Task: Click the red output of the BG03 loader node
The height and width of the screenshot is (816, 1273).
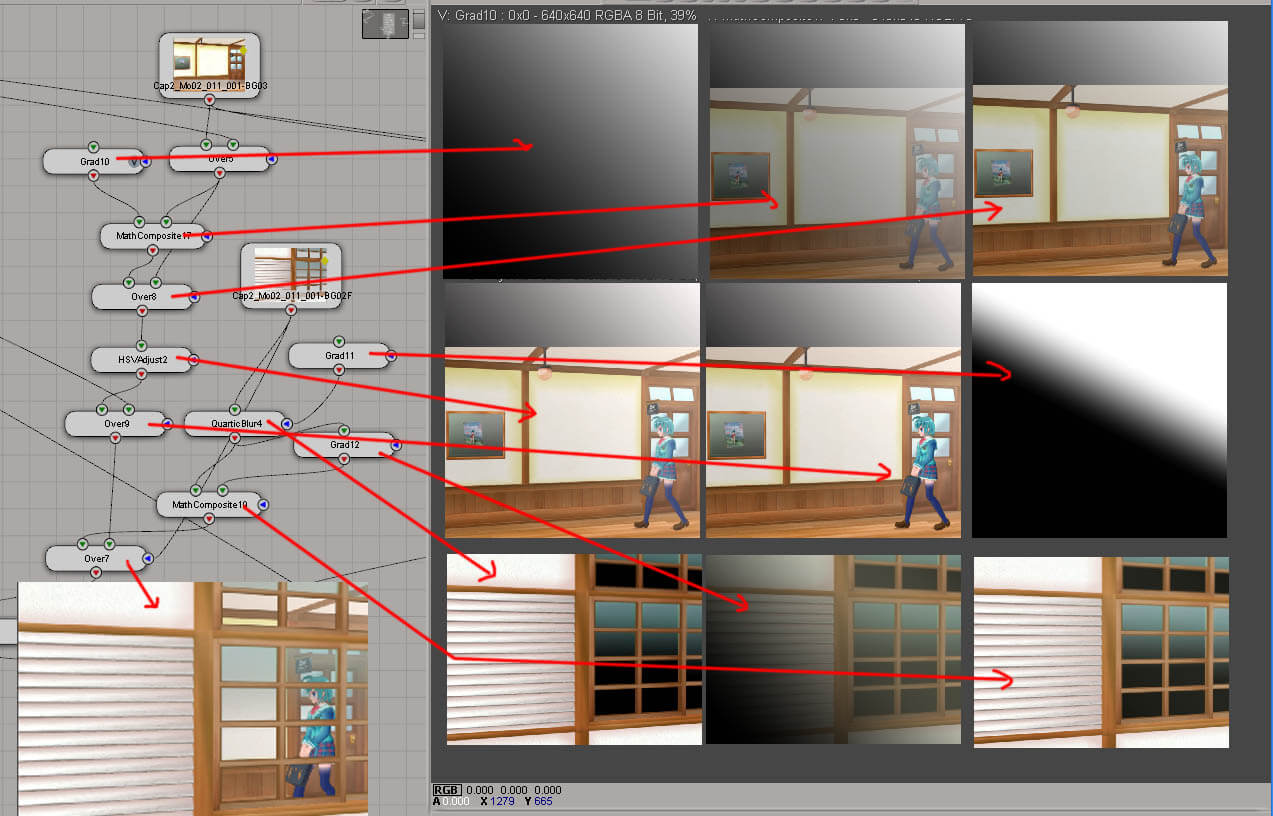Action: pyautogui.click(x=209, y=100)
